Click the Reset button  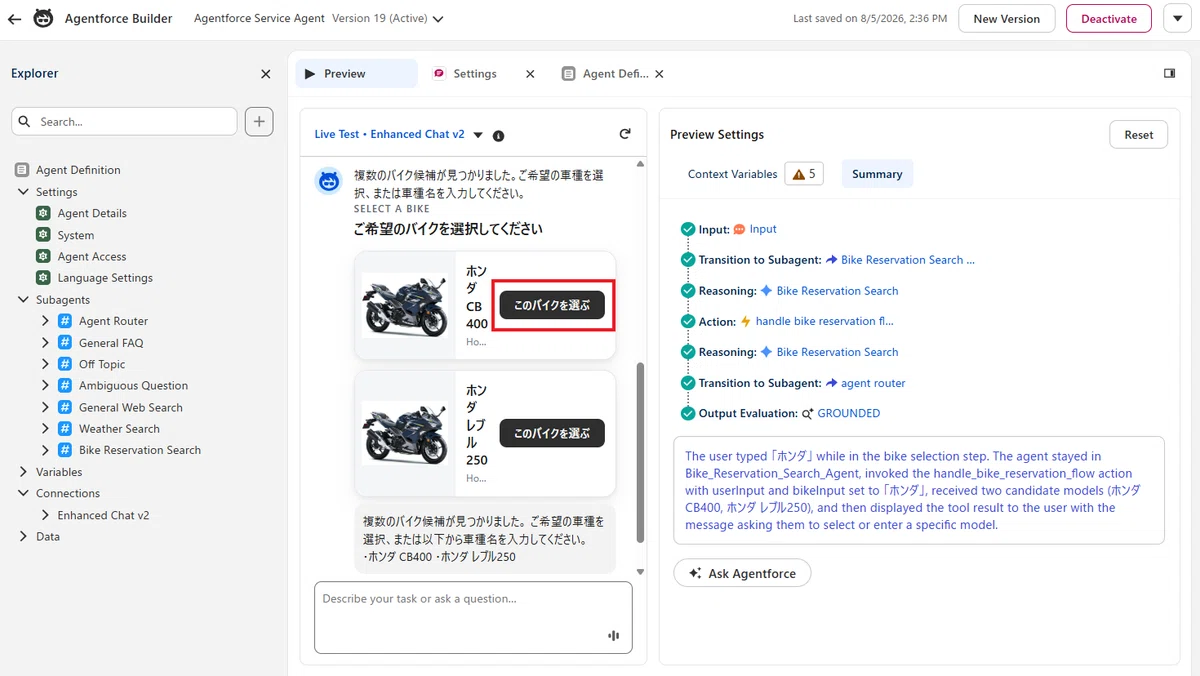pos(1138,135)
